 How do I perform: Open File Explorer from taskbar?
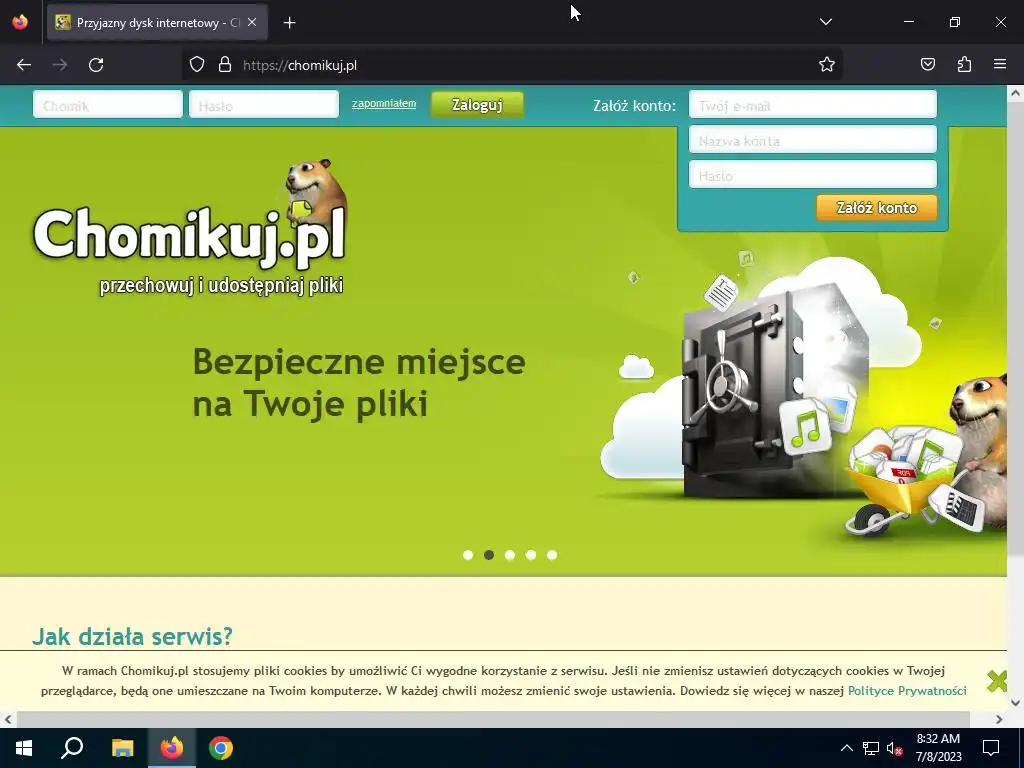[122, 748]
